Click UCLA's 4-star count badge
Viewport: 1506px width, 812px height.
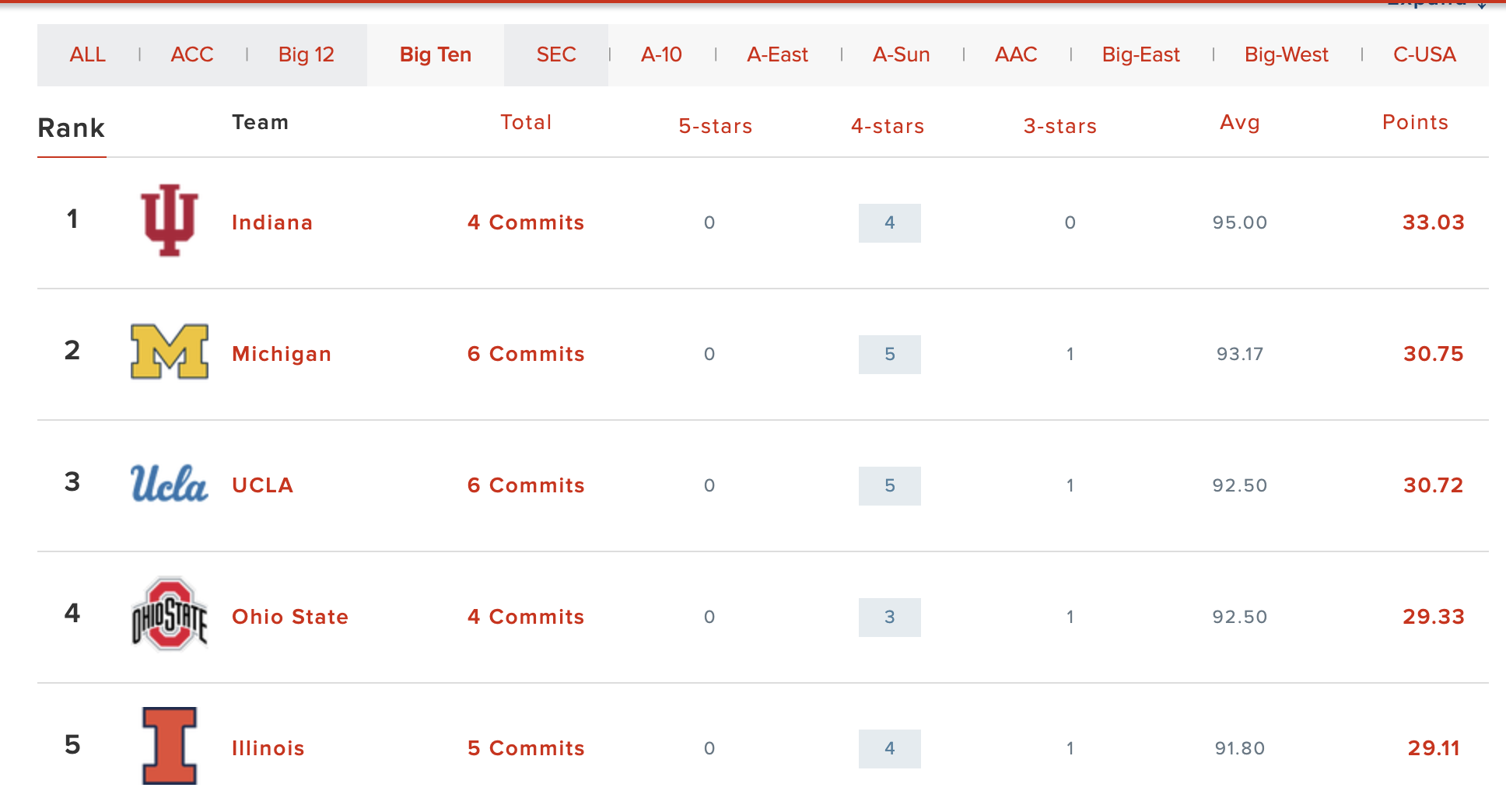pyautogui.click(x=889, y=485)
